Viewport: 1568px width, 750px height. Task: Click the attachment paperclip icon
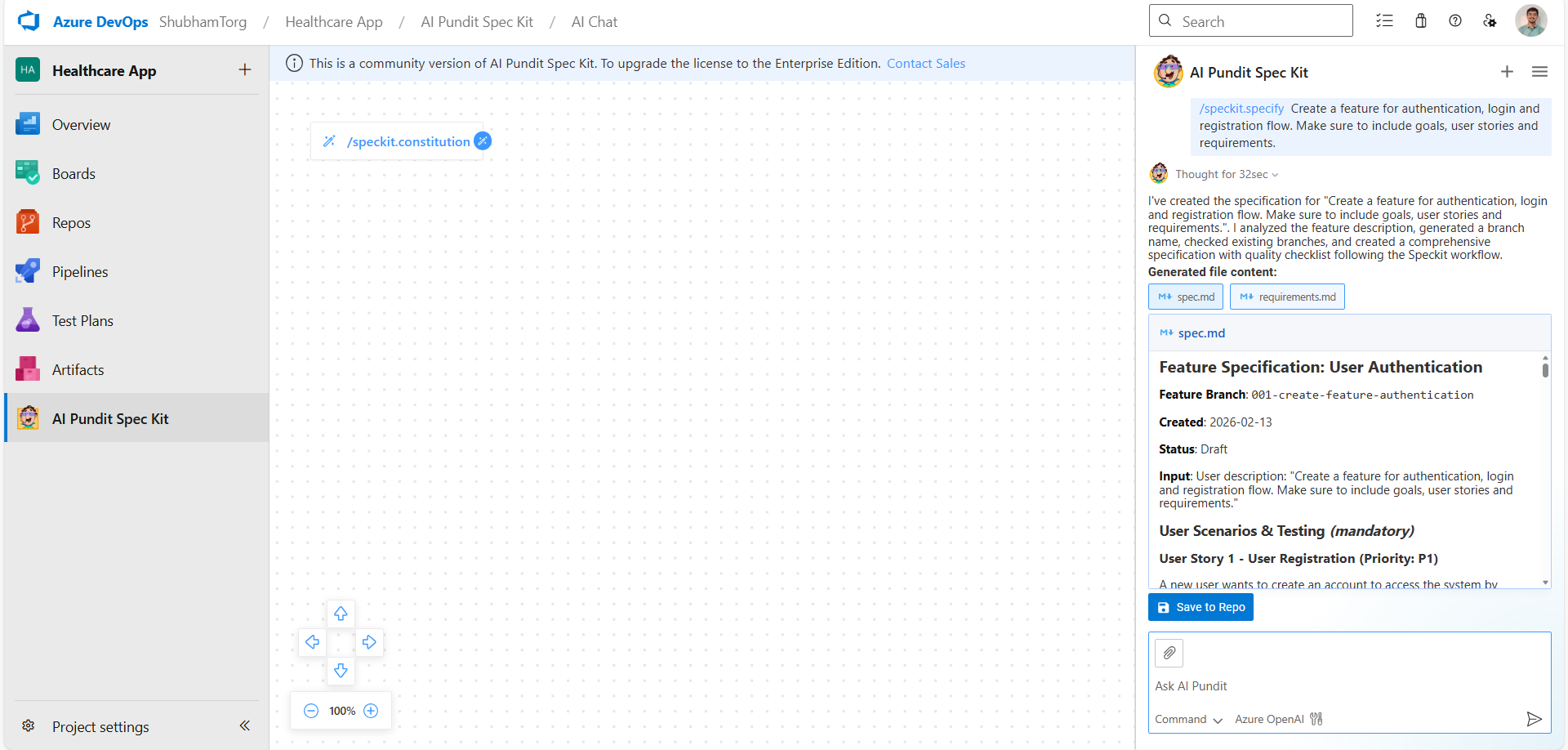1169,653
